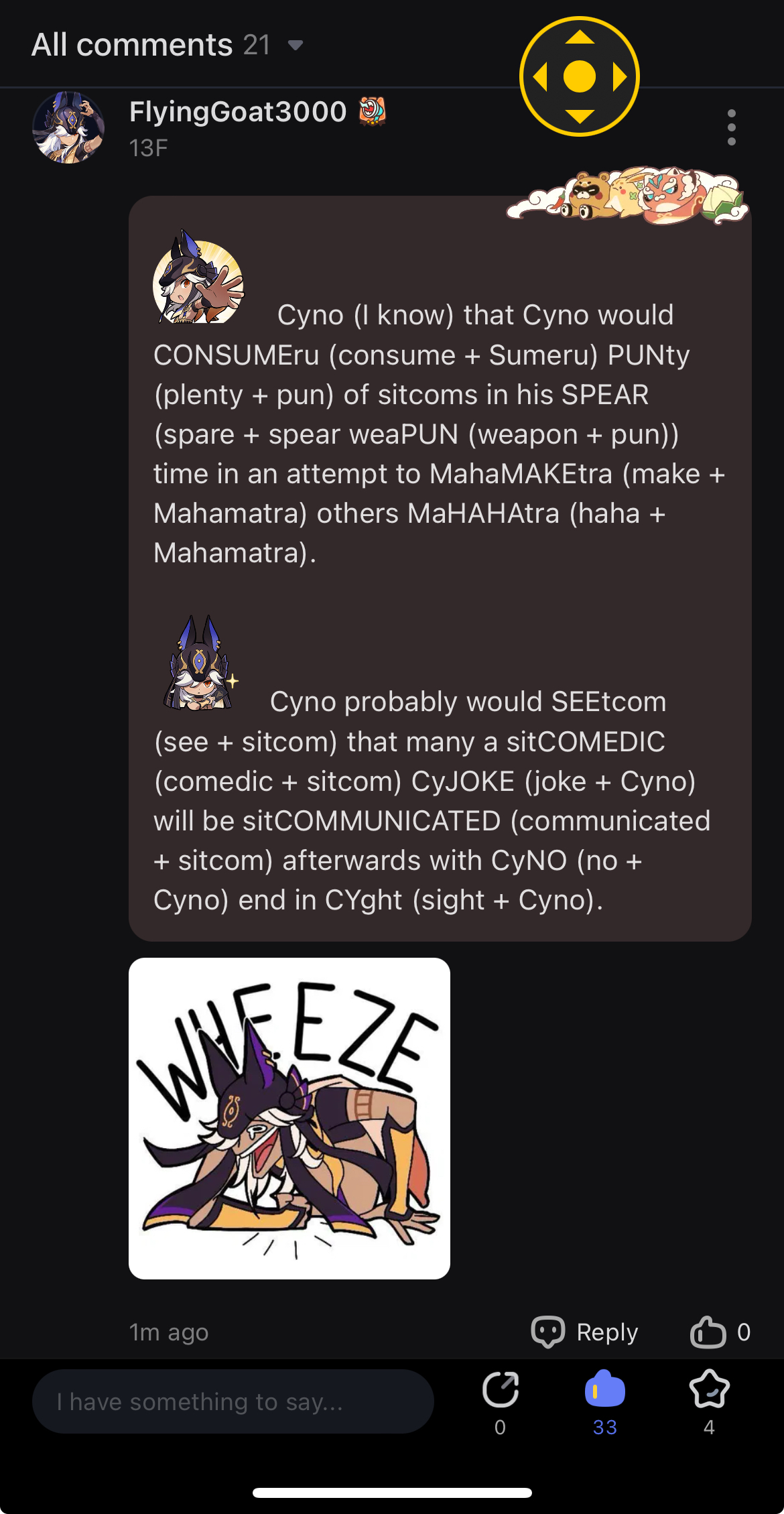784x1514 pixels.
Task: Open FlyingGoat3000 username link
Action: point(238,111)
